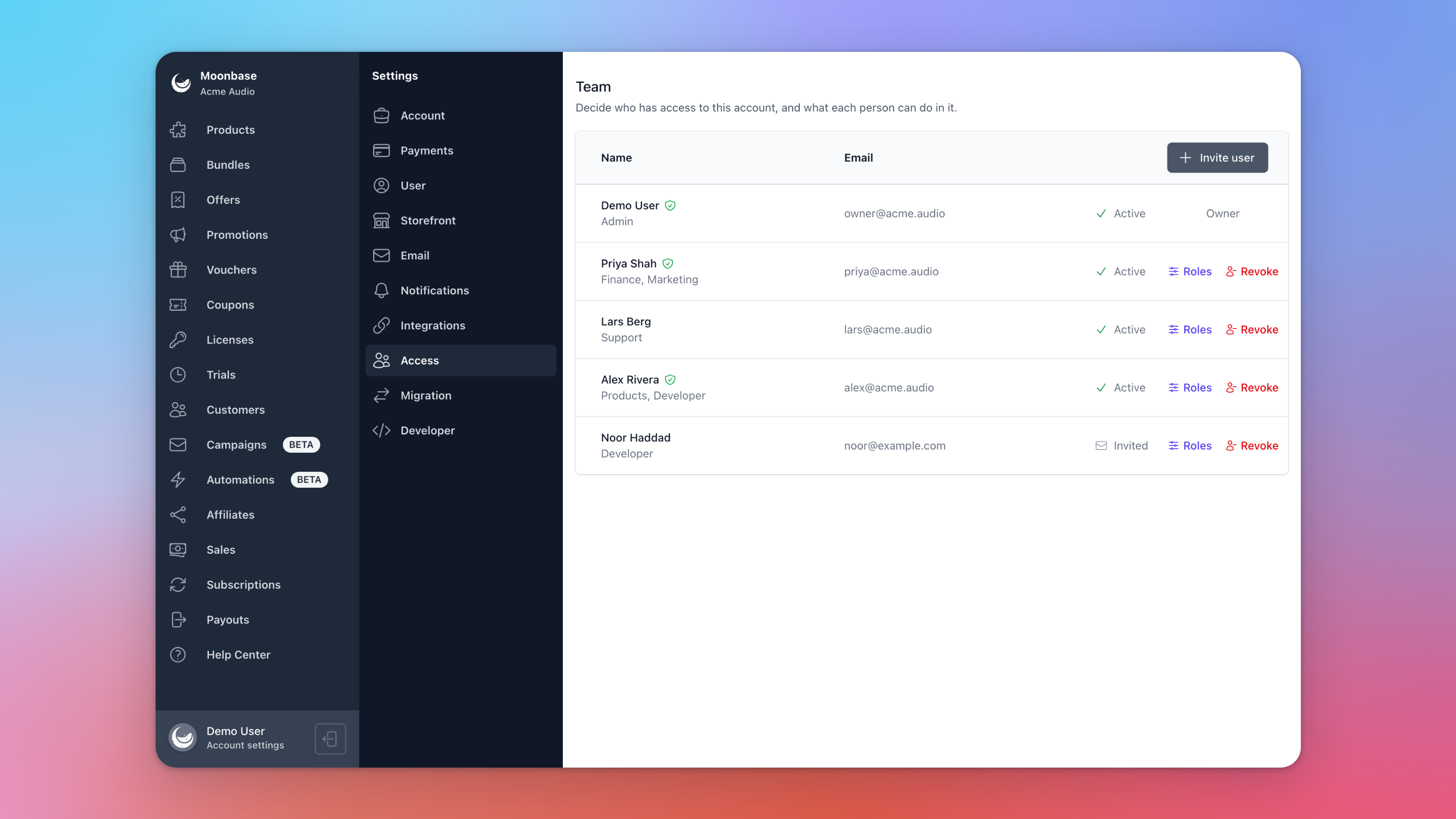Click the Moonbase logo icon
The width and height of the screenshot is (1456, 819).
pos(181,83)
